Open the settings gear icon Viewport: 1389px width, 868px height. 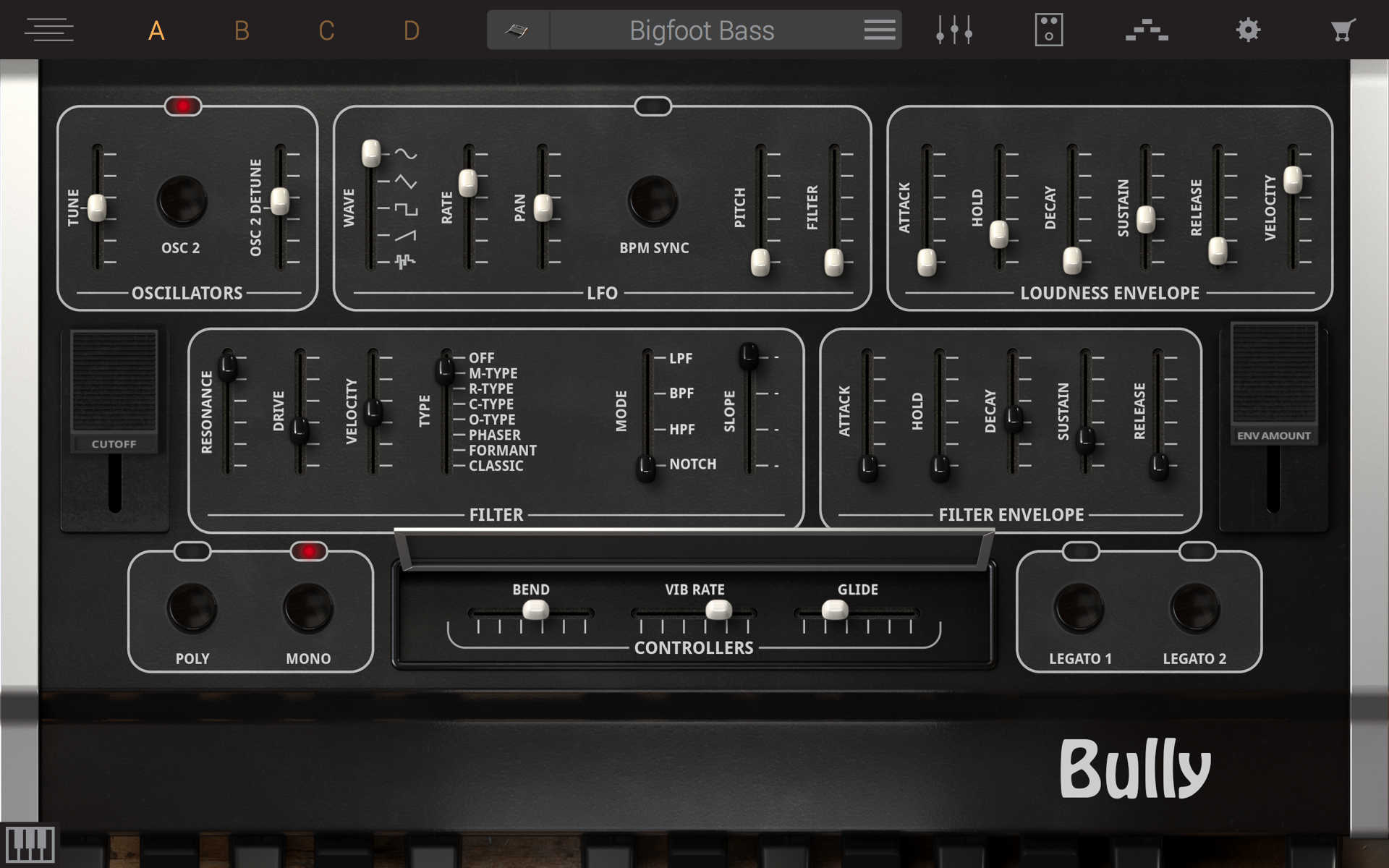pyautogui.click(x=1248, y=30)
